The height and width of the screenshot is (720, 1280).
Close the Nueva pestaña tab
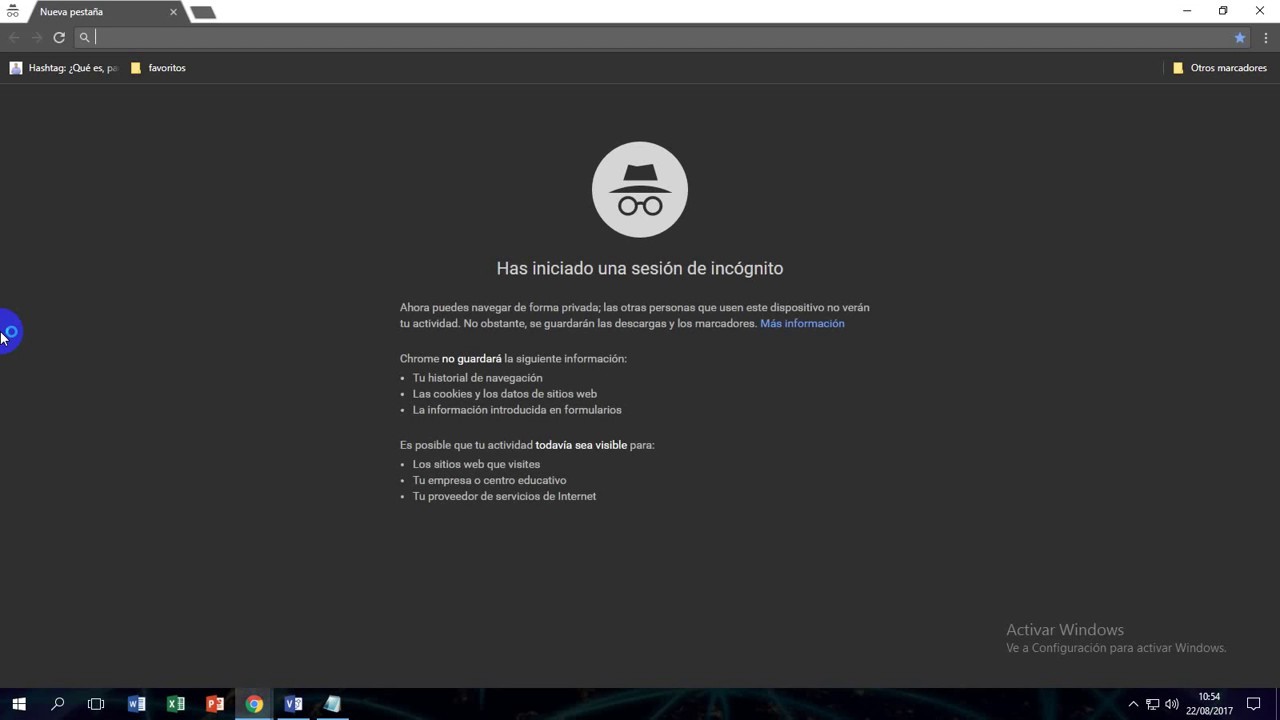coord(173,12)
